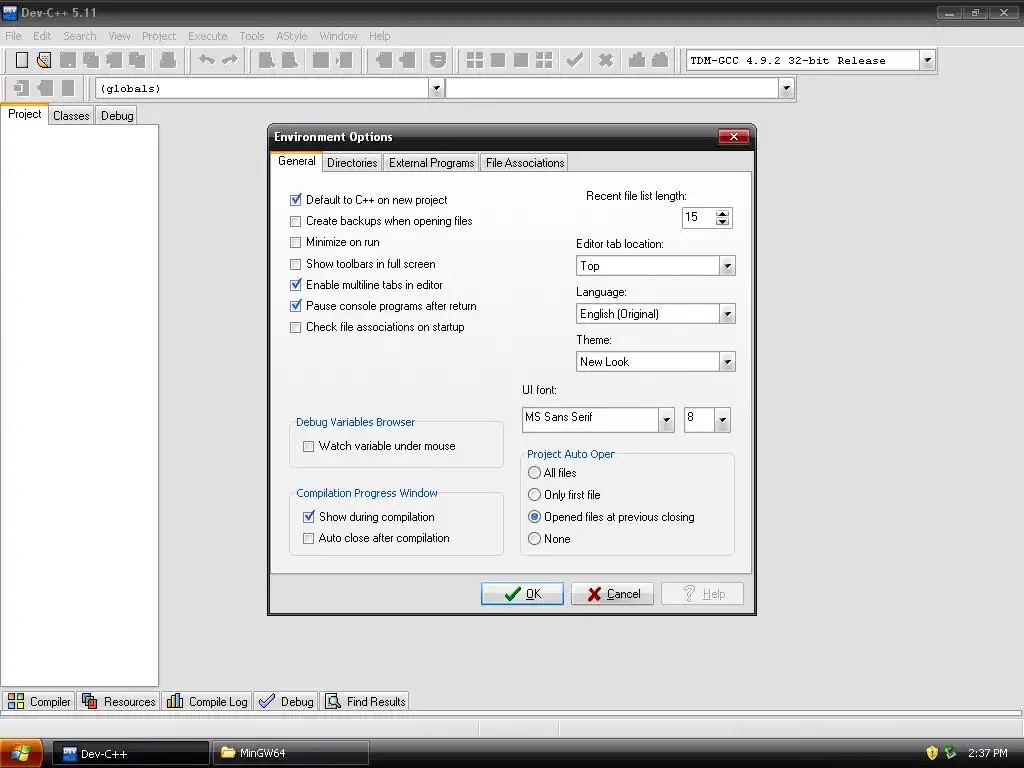Click the Compile Log chart icon
This screenshot has height=768, width=1024.
174,701
